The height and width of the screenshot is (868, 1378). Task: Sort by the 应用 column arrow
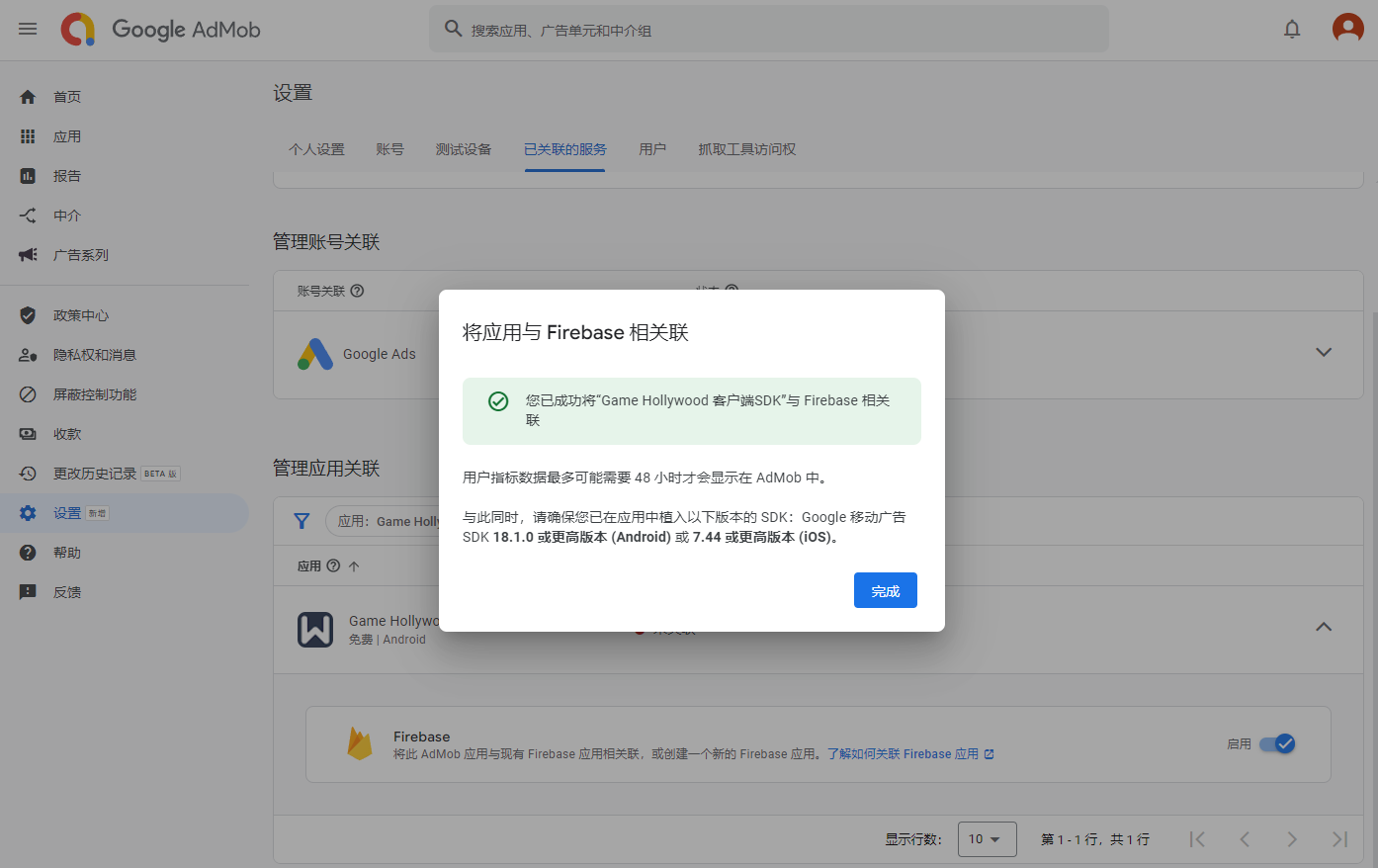coord(354,566)
